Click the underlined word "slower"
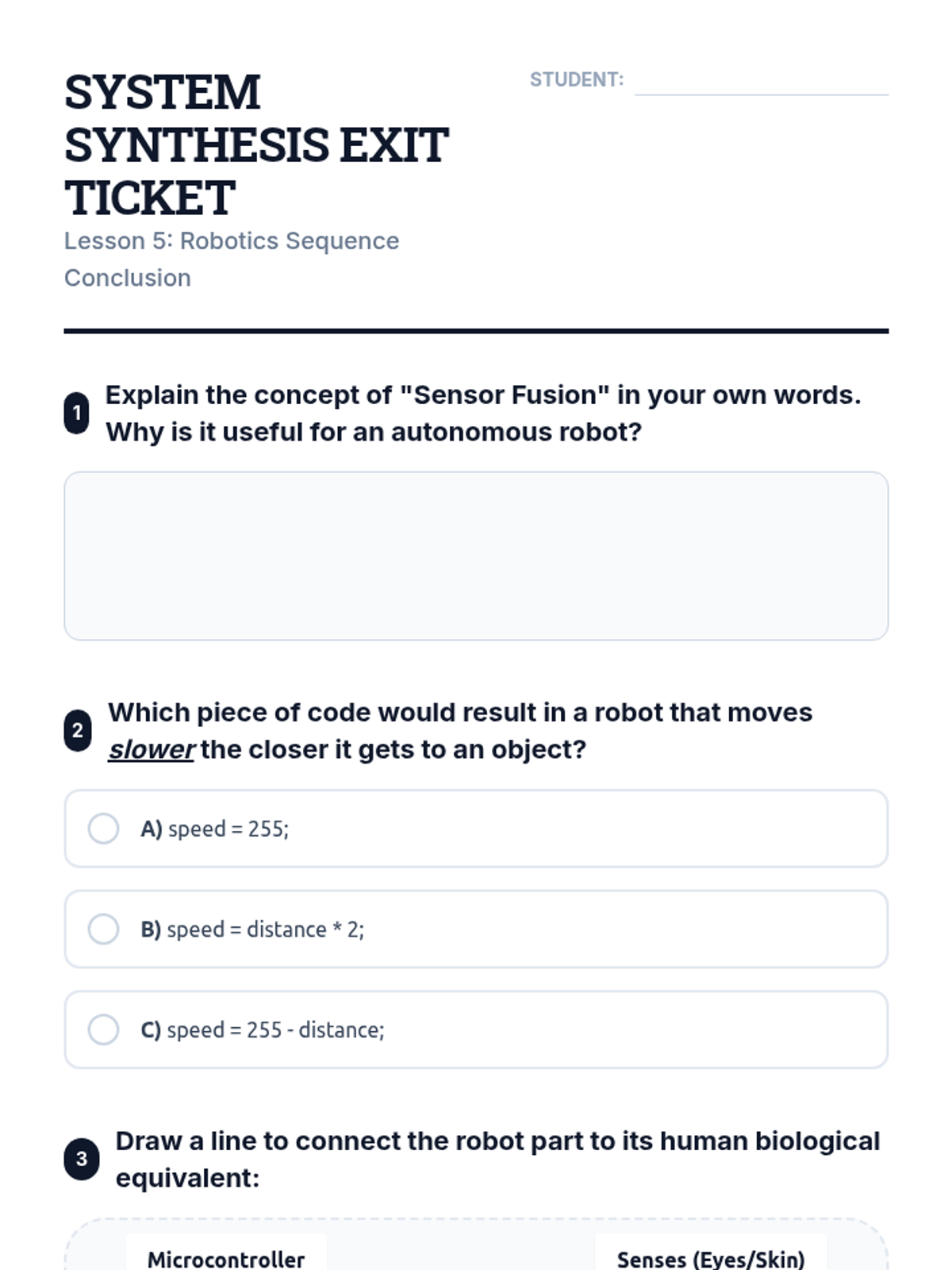Viewport: 952px width, 1270px height. (151, 749)
